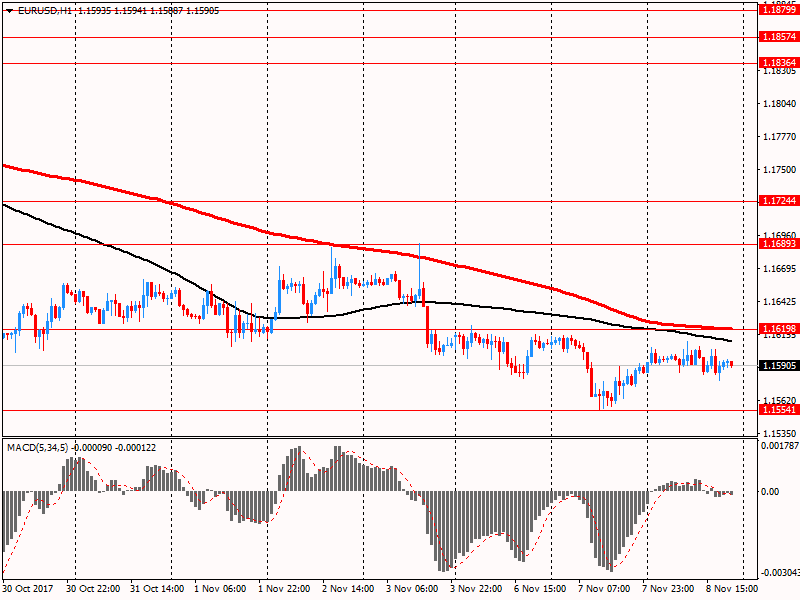Click the 1.16695 price scale value

pyautogui.click(x=779, y=269)
